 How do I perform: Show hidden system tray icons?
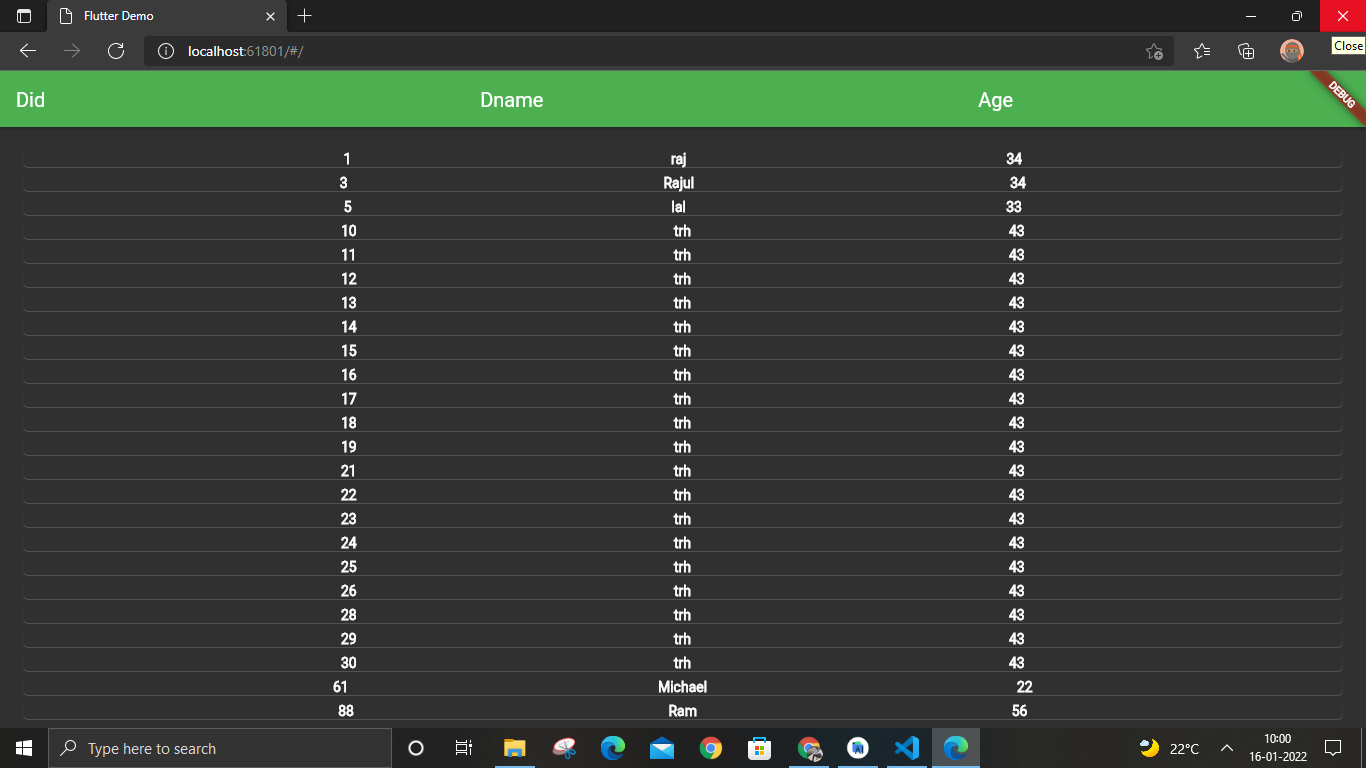coord(1226,748)
